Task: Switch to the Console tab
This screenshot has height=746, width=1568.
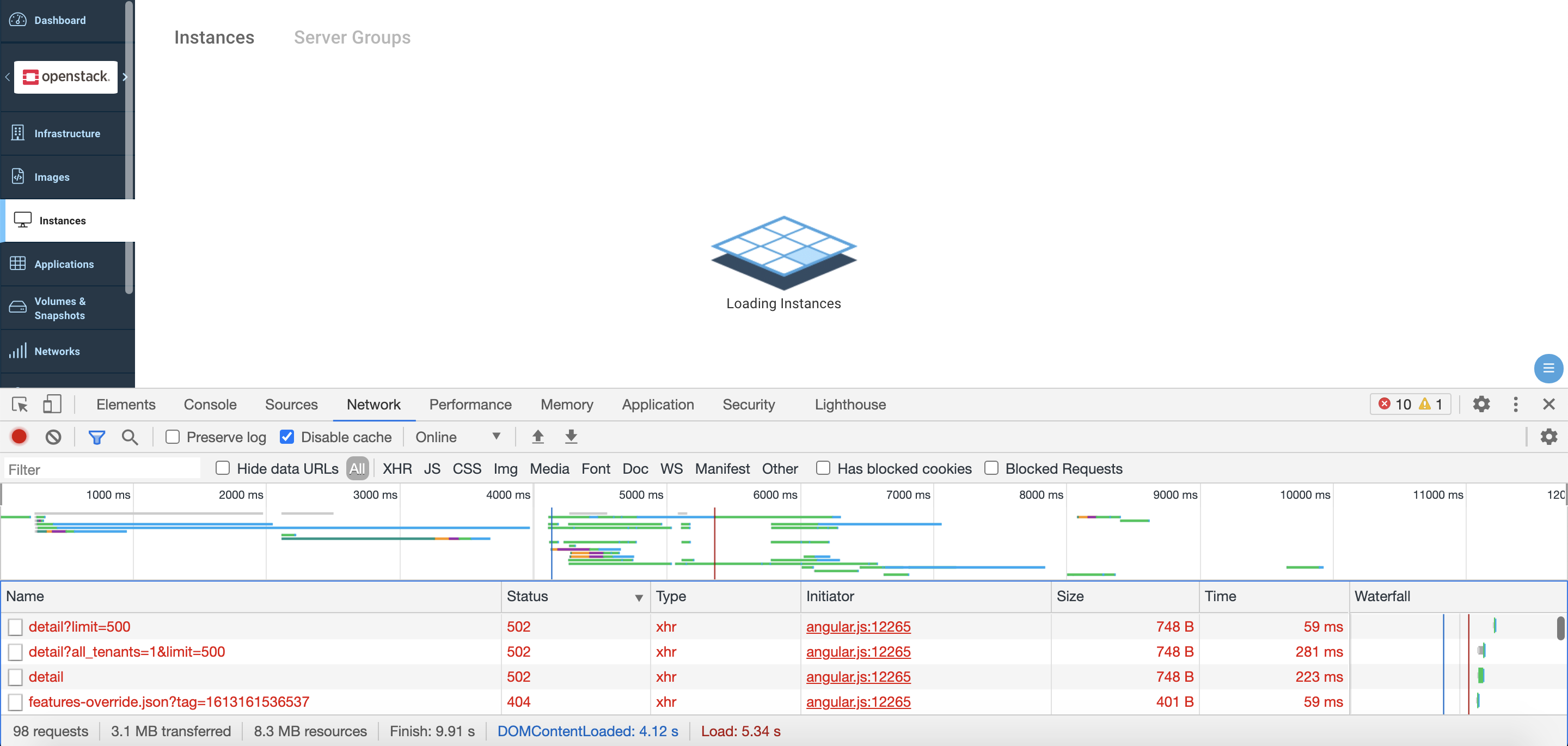Action: click(210, 405)
